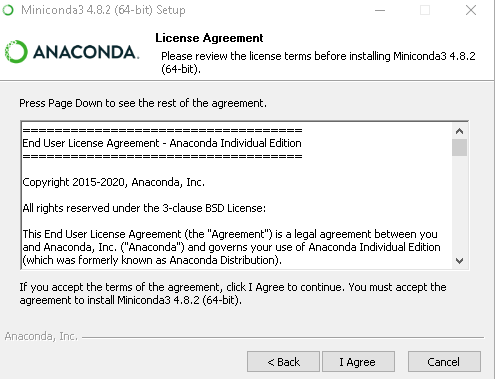Click the "Miniconda3 4.8.2 (64-bit) Setup" title text
This screenshot has height=379, width=495.
point(103,10)
